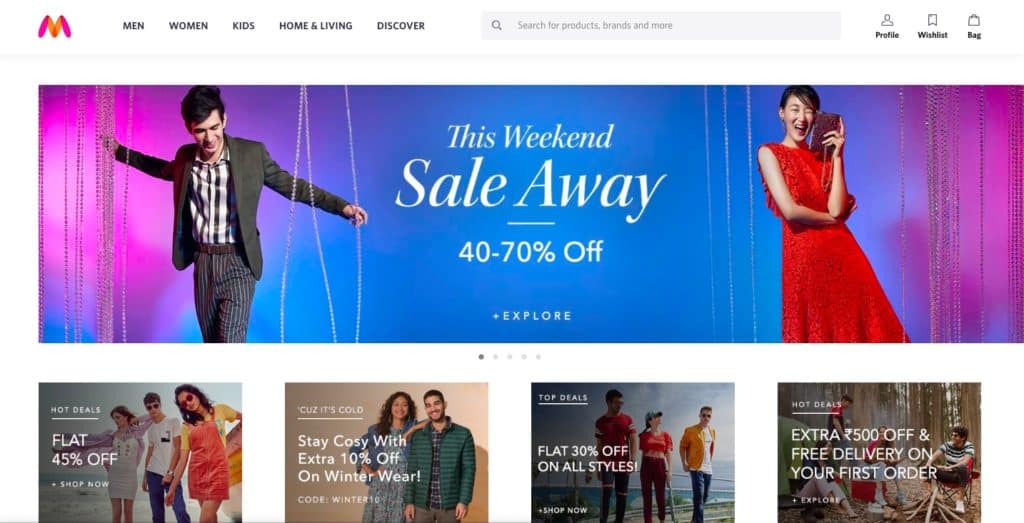
Task: Open the HOME & LIVING menu
Action: (315, 26)
